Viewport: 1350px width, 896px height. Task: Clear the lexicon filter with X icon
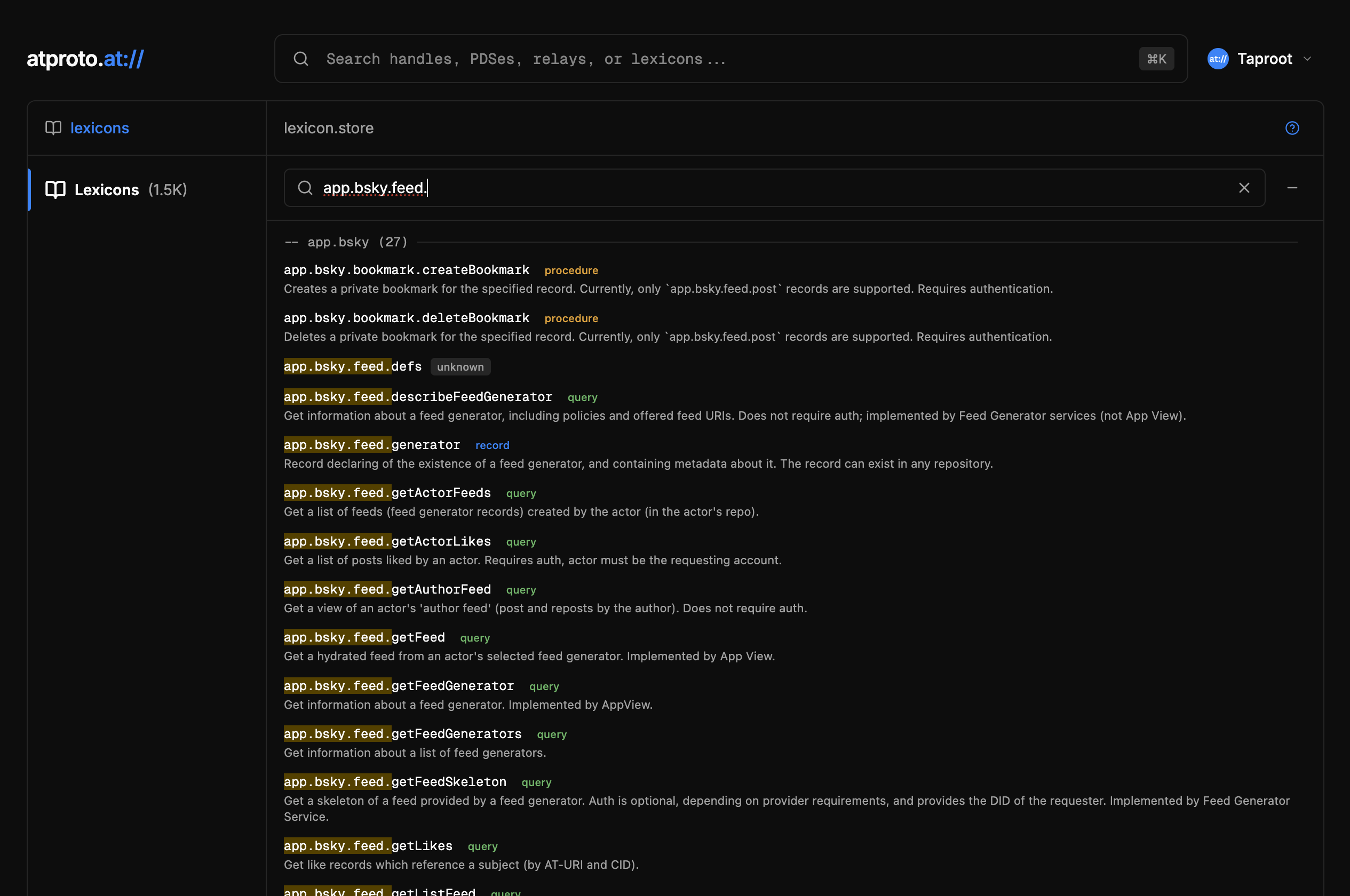tap(1244, 188)
